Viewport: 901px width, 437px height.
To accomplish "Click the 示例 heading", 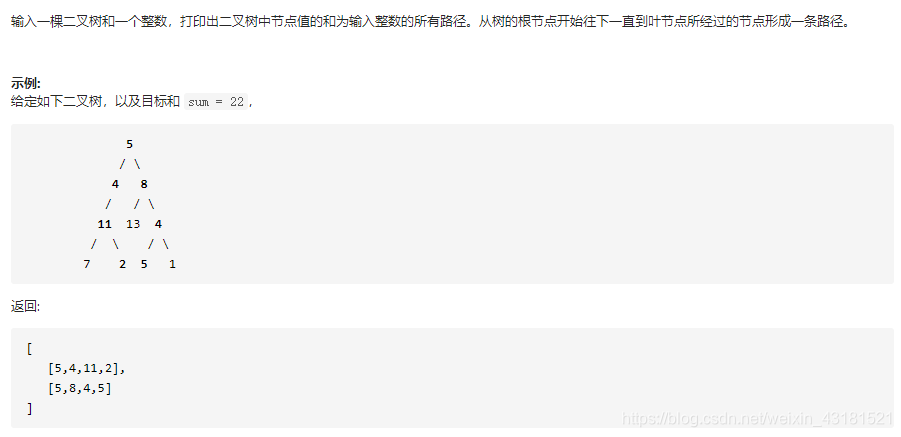I will [26, 84].
